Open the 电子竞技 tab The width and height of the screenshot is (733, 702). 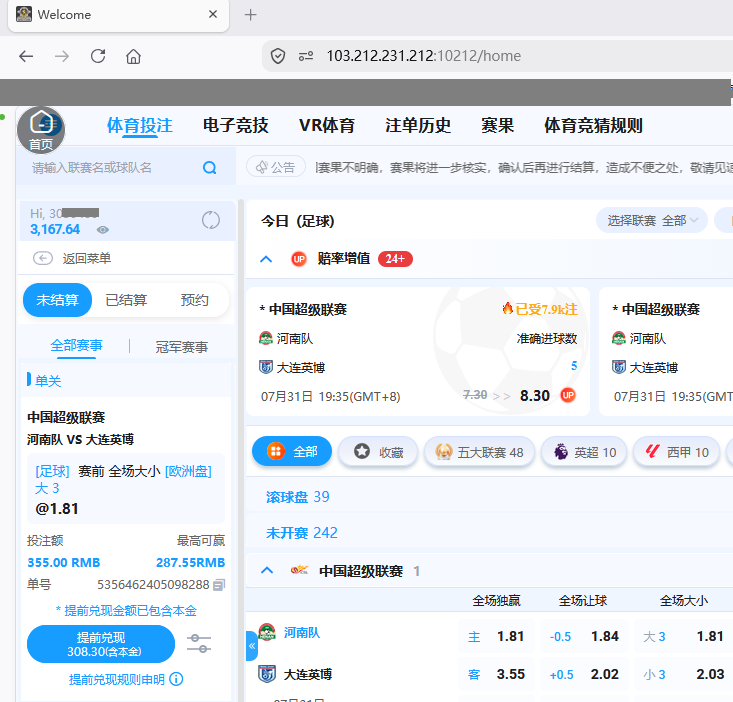[x=236, y=125]
